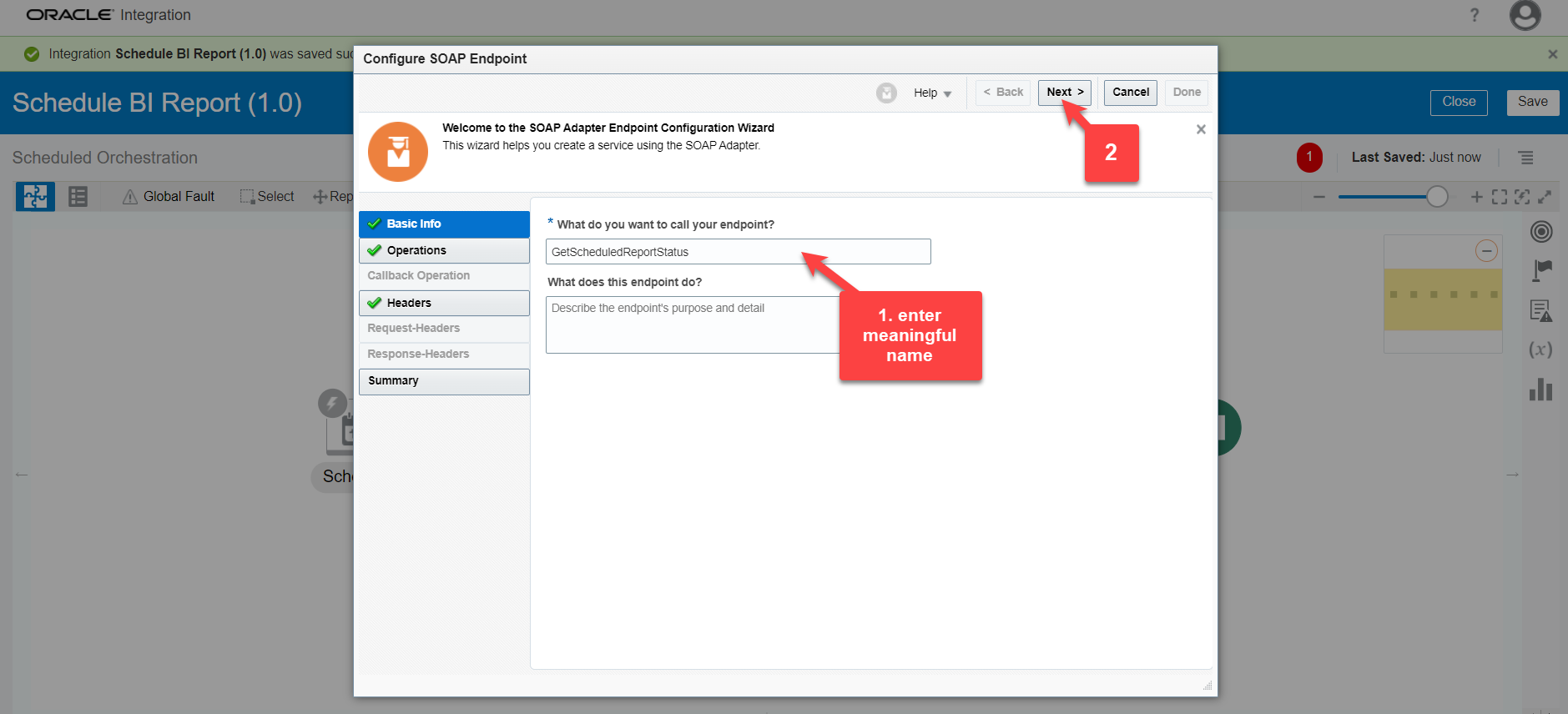The width and height of the screenshot is (1568, 714).
Task: Click the zoom-to-fit canvas icon
Action: (x=1500, y=197)
